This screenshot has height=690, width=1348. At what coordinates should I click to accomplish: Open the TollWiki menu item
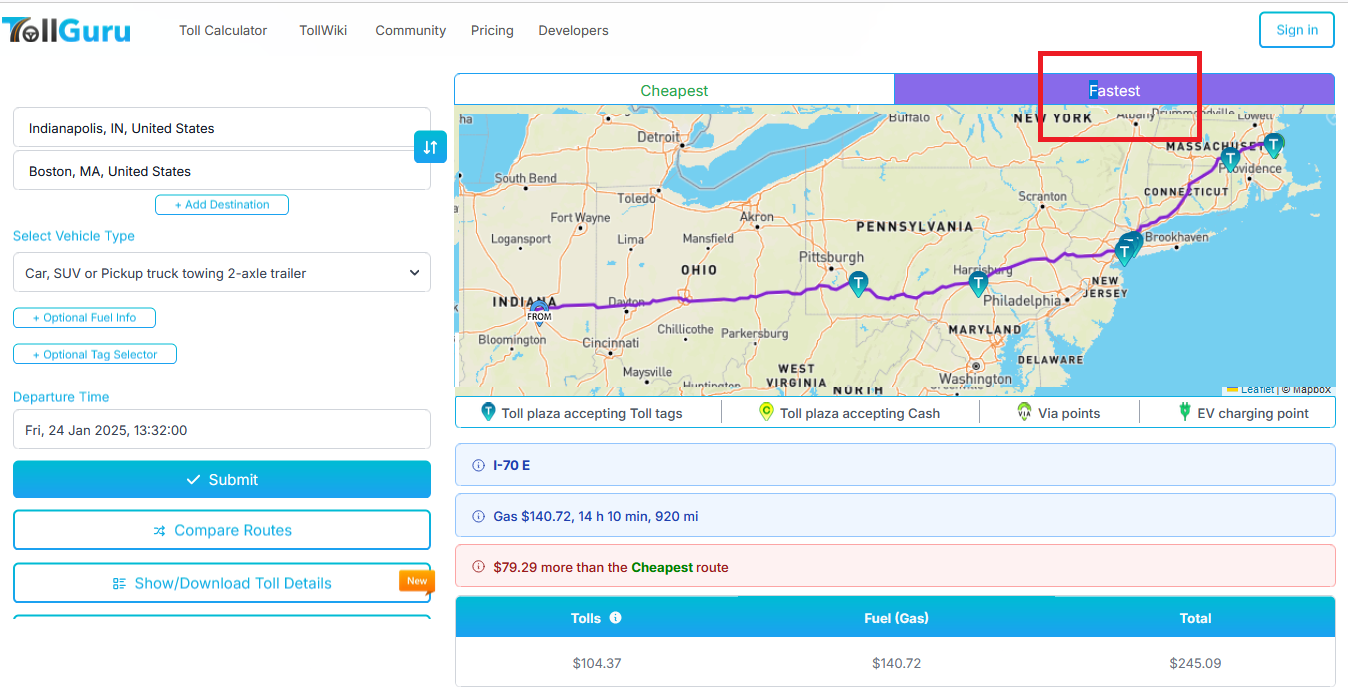point(323,30)
